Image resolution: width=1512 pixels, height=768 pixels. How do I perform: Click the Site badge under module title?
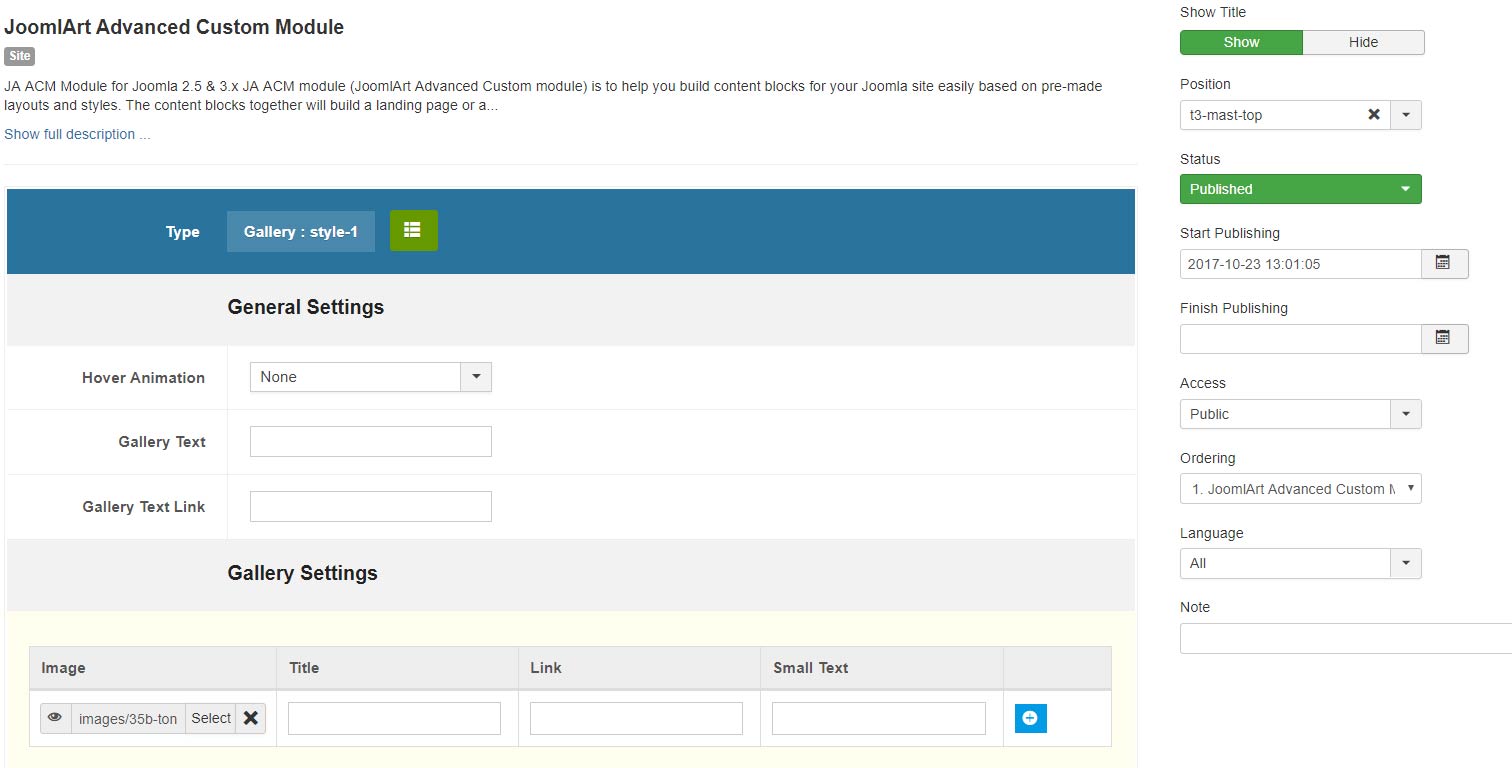coord(19,56)
